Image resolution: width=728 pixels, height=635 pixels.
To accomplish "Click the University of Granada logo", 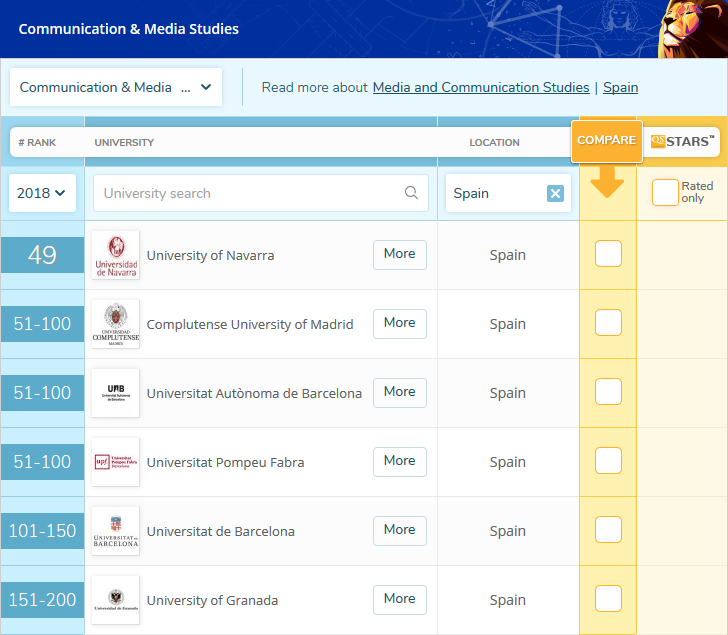I will 116,600.
